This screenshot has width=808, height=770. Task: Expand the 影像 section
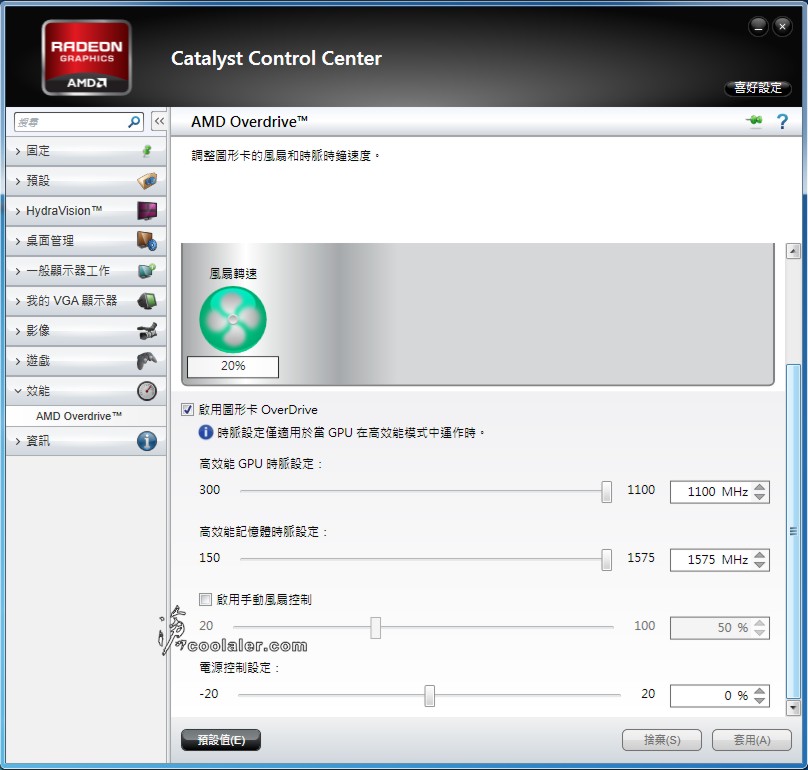point(86,331)
